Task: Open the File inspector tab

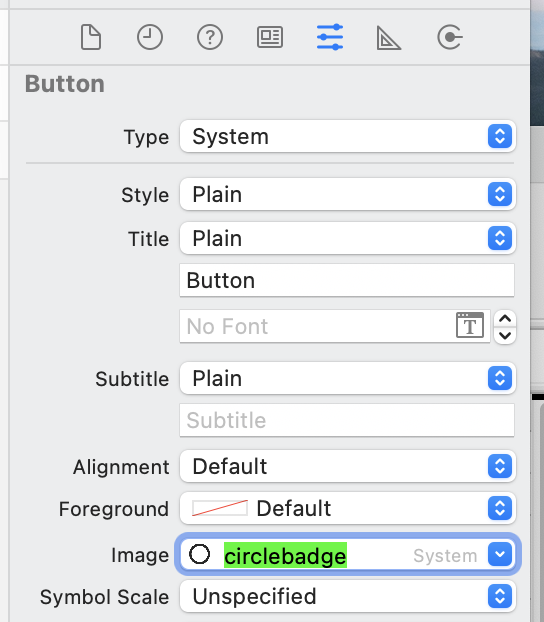Action: click(91, 37)
